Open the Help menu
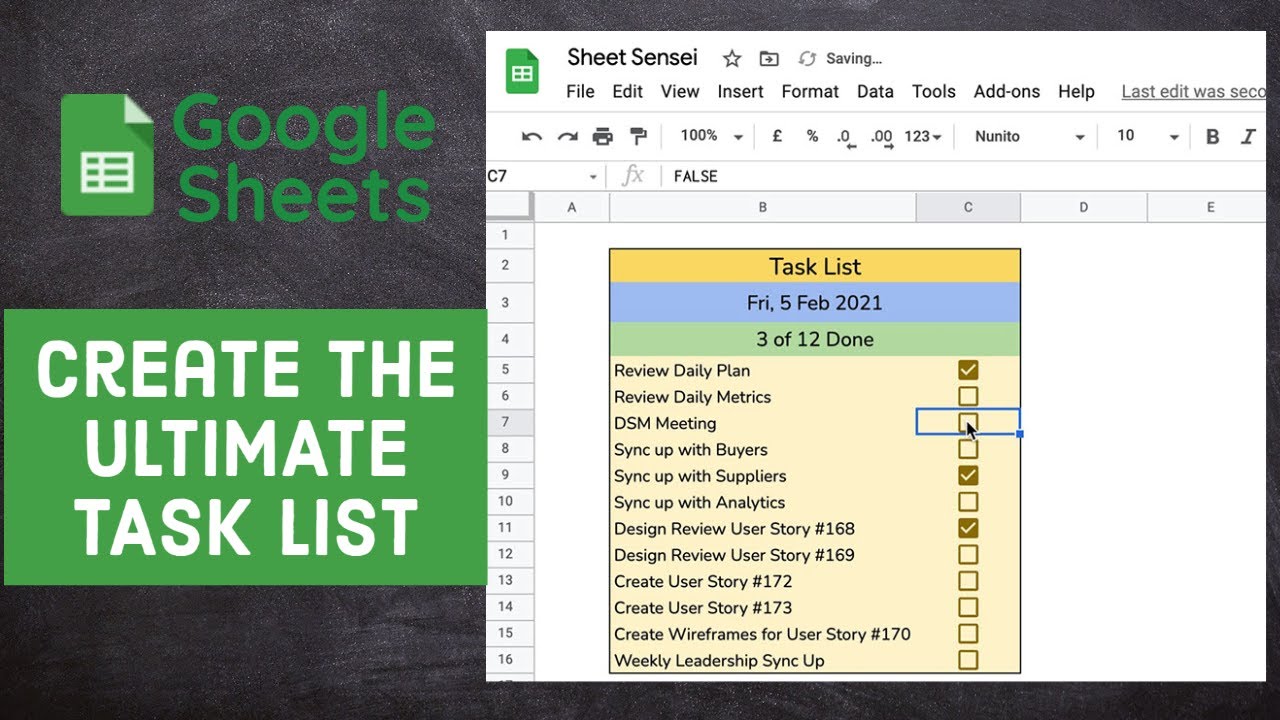1280x720 pixels. pos(1076,91)
